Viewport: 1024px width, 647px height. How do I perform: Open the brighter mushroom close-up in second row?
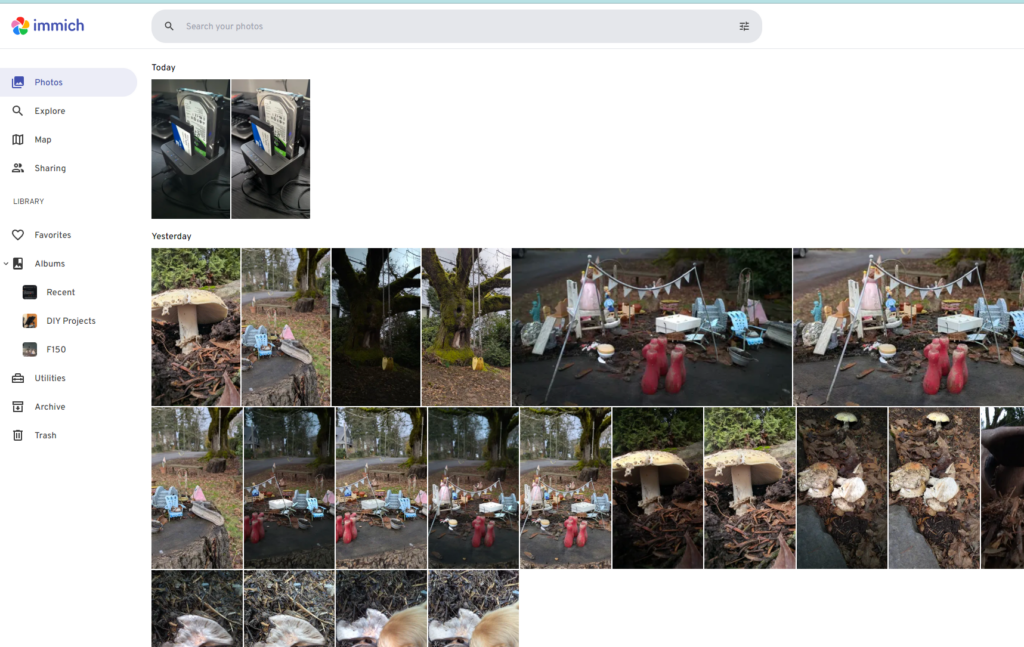pos(750,488)
